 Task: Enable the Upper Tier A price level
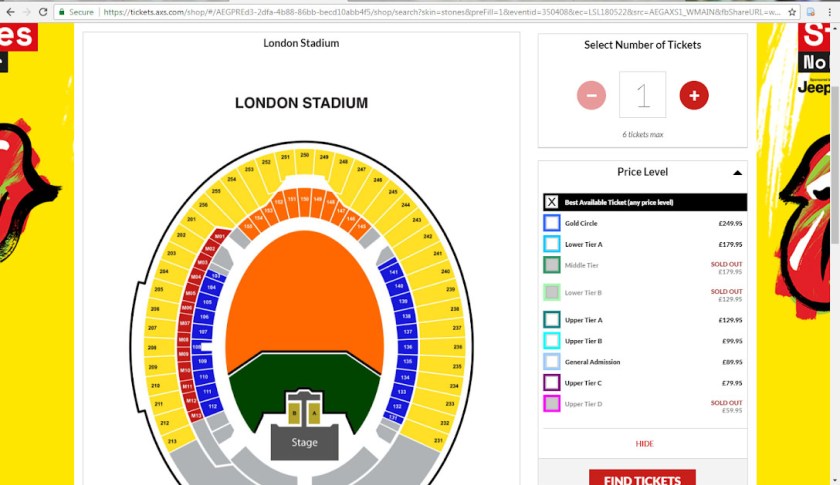pos(551,320)
